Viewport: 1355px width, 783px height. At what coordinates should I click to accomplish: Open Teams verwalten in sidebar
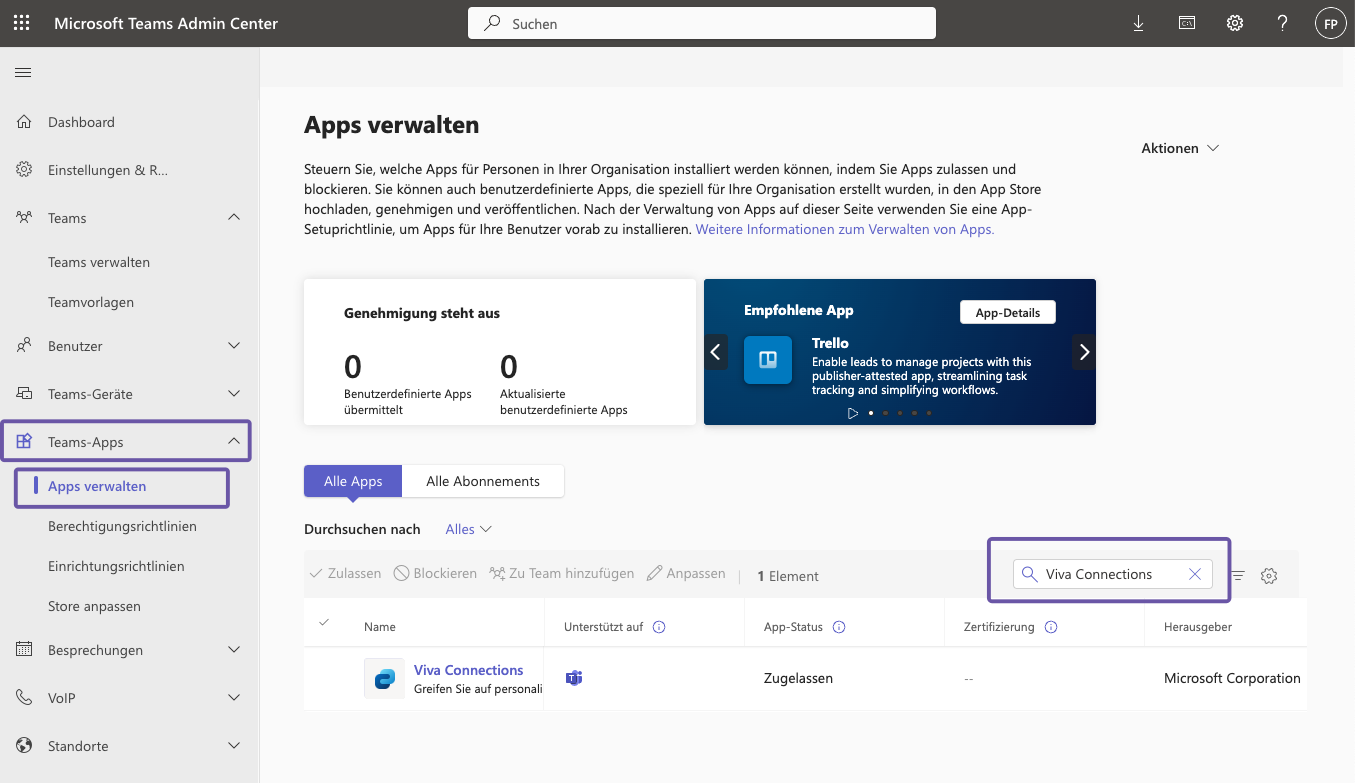pyautogui.click(x=99, y=262)
